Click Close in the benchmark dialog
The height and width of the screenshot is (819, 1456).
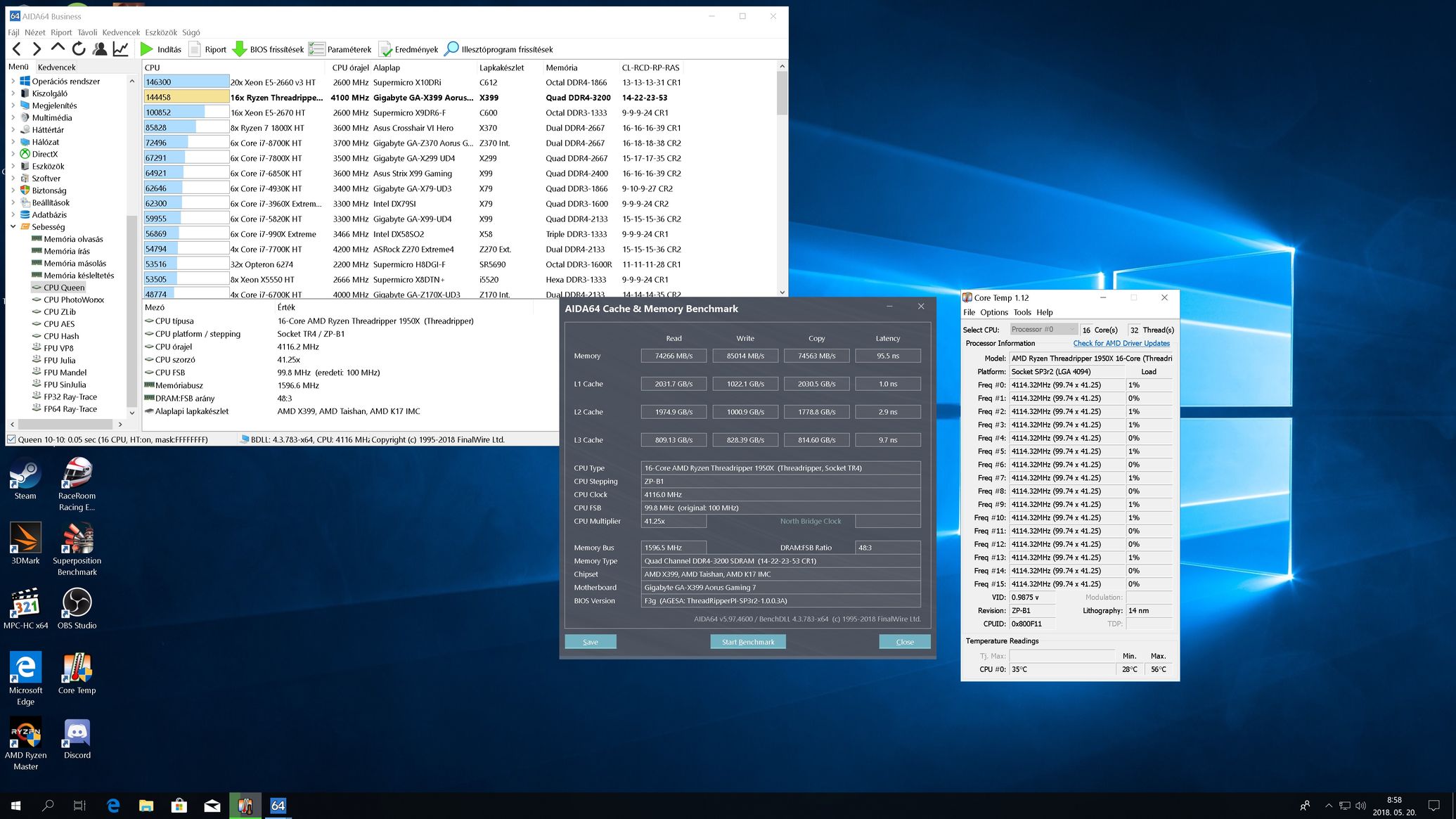tap(905, 642)
